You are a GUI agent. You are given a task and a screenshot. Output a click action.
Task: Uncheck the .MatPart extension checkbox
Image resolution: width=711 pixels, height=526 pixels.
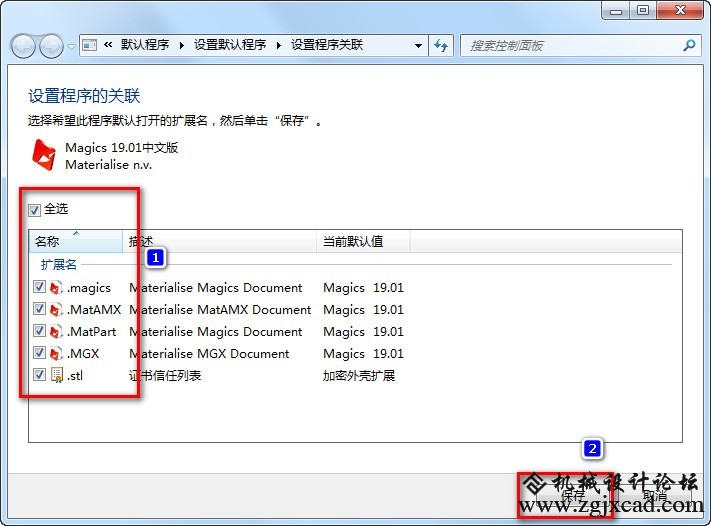coord(39,331)
